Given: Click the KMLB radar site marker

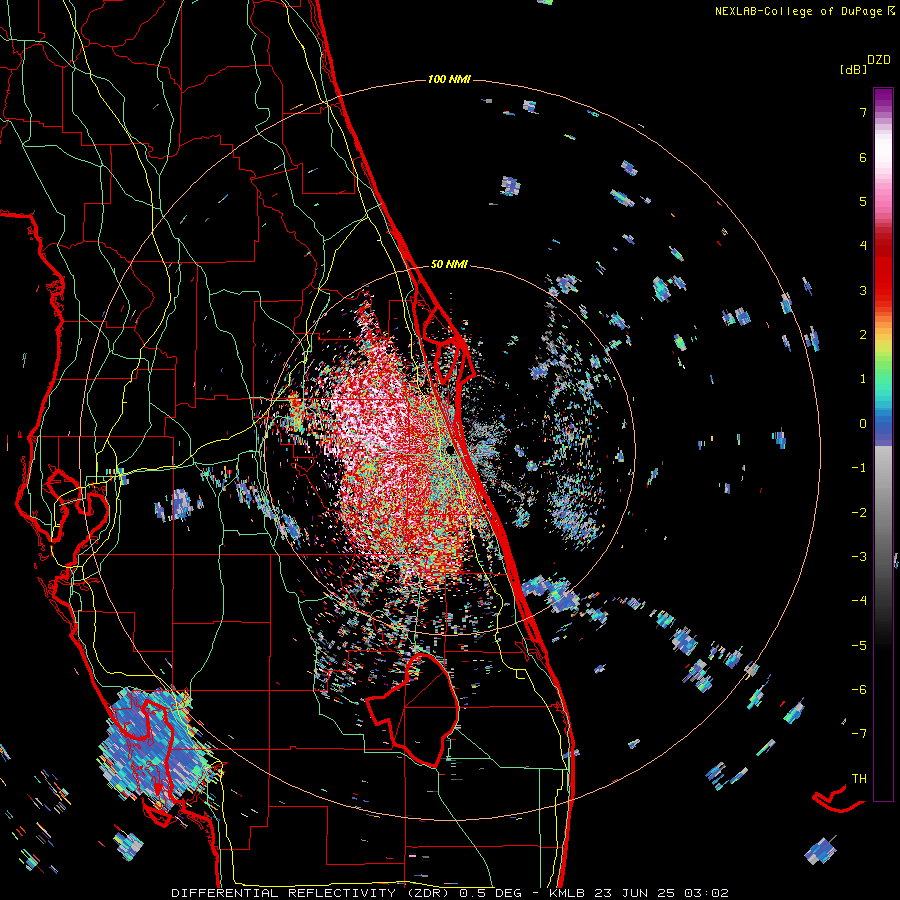Looking at the screenshot, I should [x=450, y=449].
